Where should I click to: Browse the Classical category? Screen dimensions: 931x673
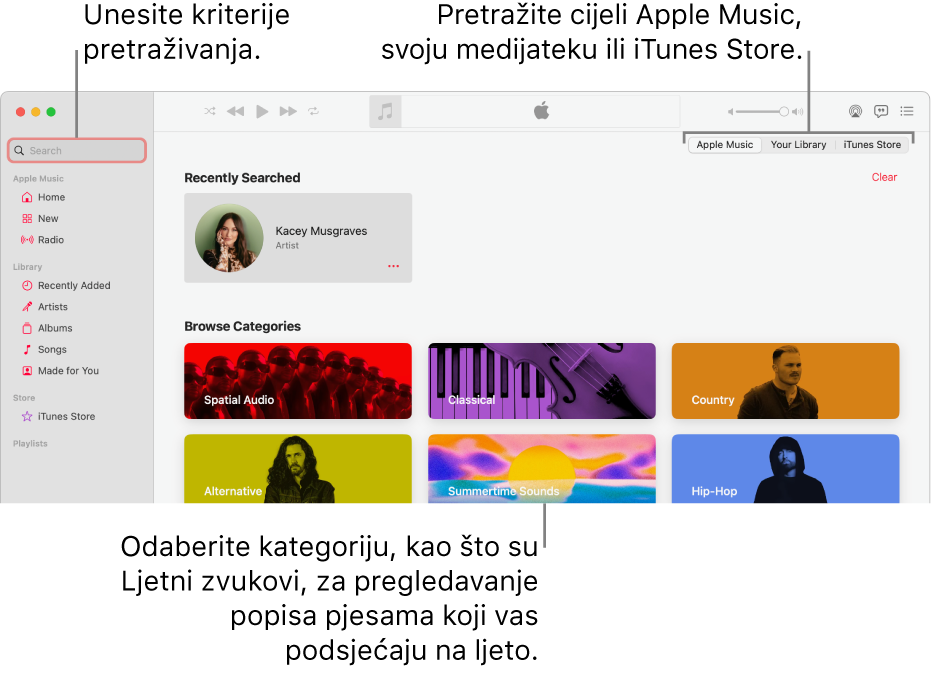click(x=542, y=381)
